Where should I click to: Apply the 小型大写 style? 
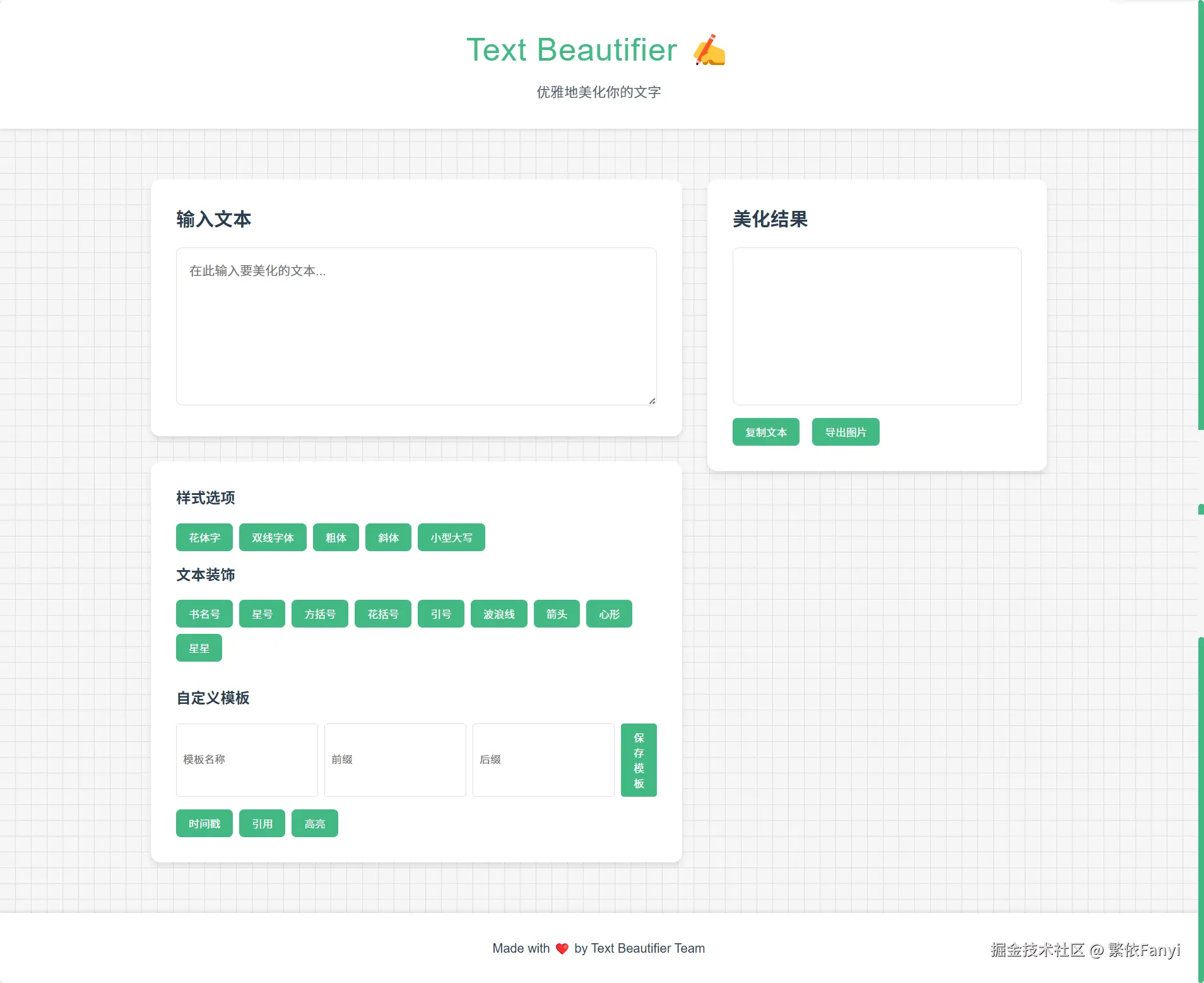pos(451,537)
